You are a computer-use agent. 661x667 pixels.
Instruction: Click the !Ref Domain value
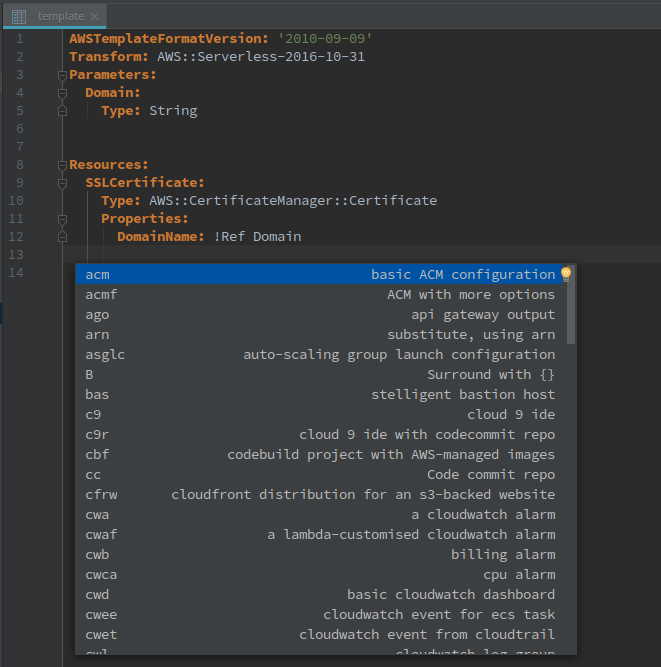tap(257, 237)
